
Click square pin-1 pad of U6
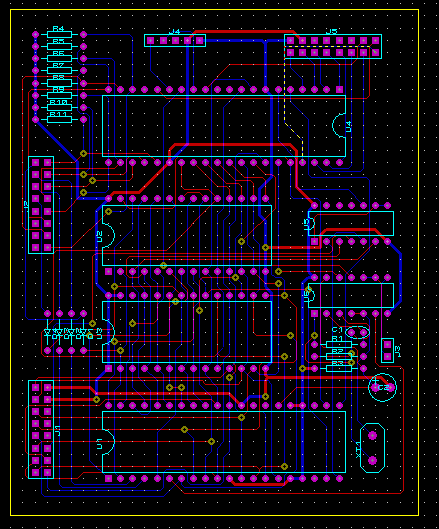[x=314, y=313]
